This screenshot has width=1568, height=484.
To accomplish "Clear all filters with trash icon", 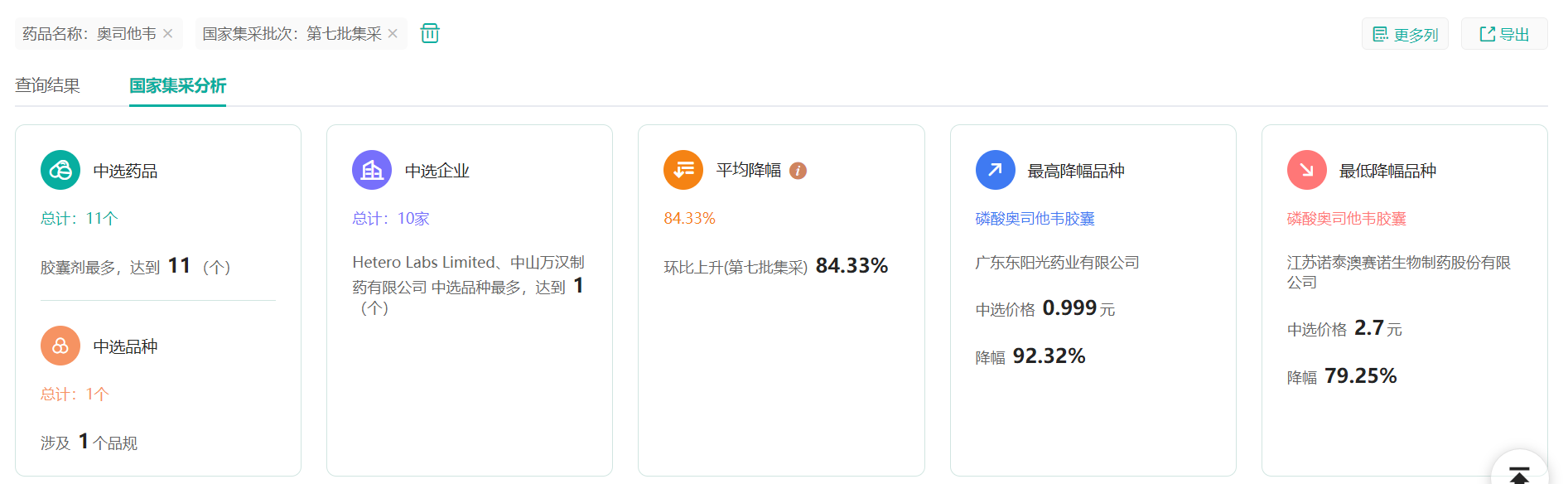I will [x=430, y=33].
